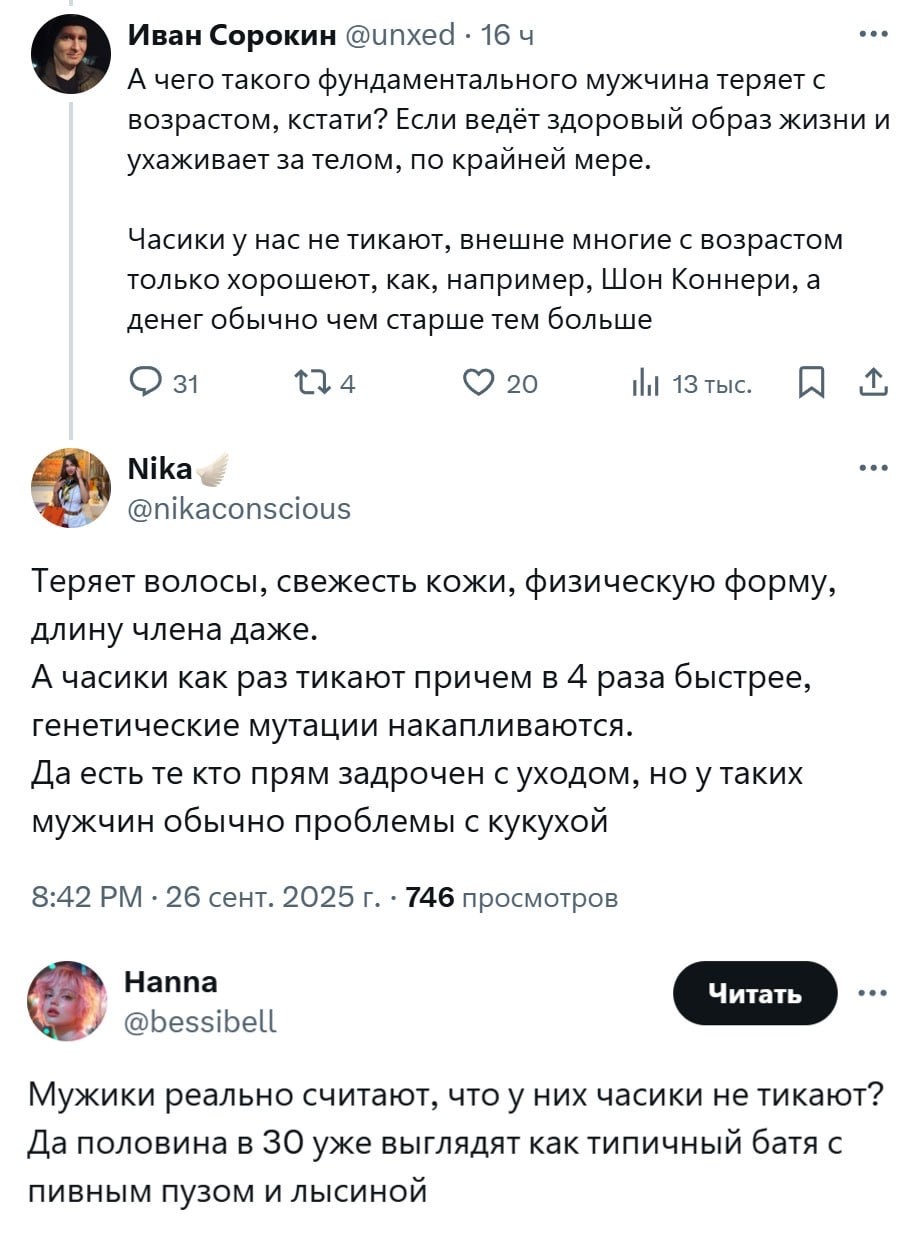
Task: Open the @nikaconscious handle link
Action: click(240, 509)
